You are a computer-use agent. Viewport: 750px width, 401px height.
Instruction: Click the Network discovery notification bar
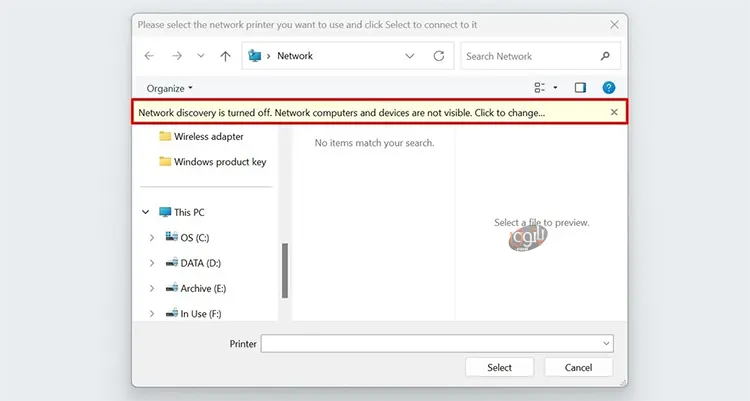coord(340,113)
